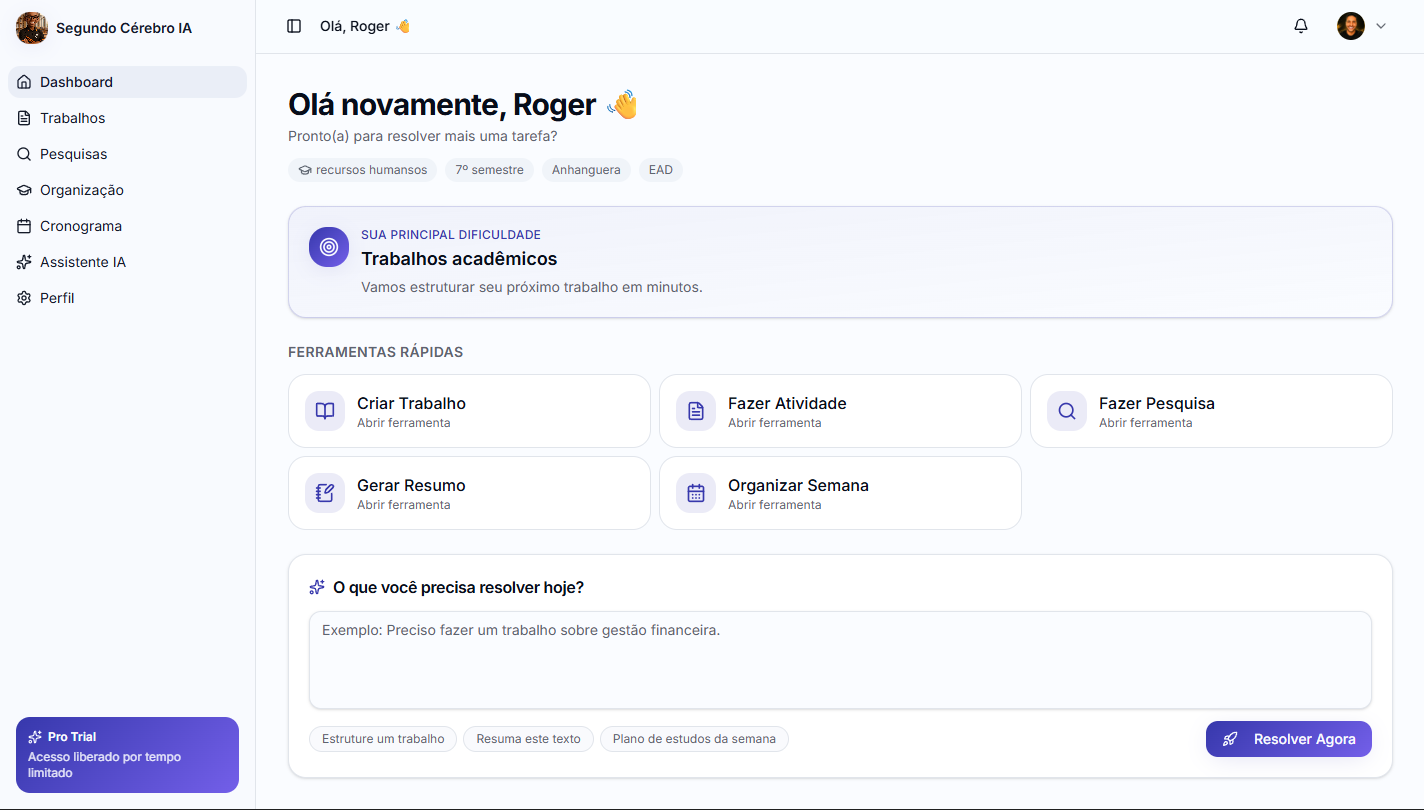Click the 'Anhanguera' tag

click(586, 170)
